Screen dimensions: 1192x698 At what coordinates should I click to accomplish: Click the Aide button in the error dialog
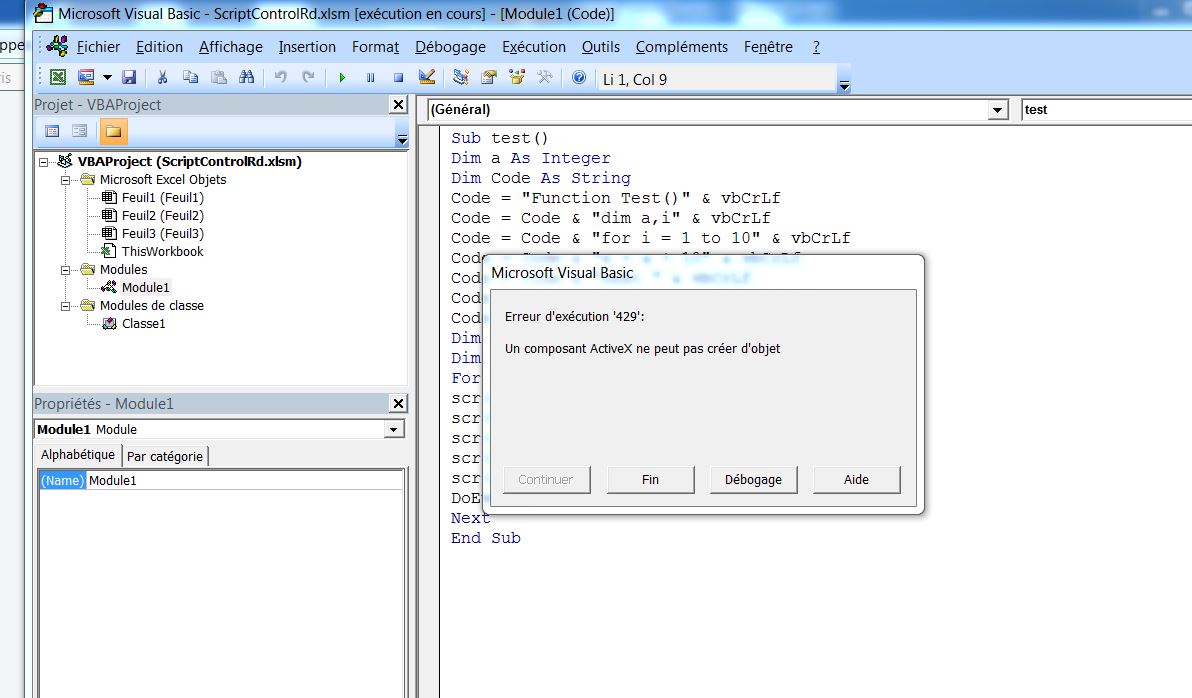coord(856,480)
